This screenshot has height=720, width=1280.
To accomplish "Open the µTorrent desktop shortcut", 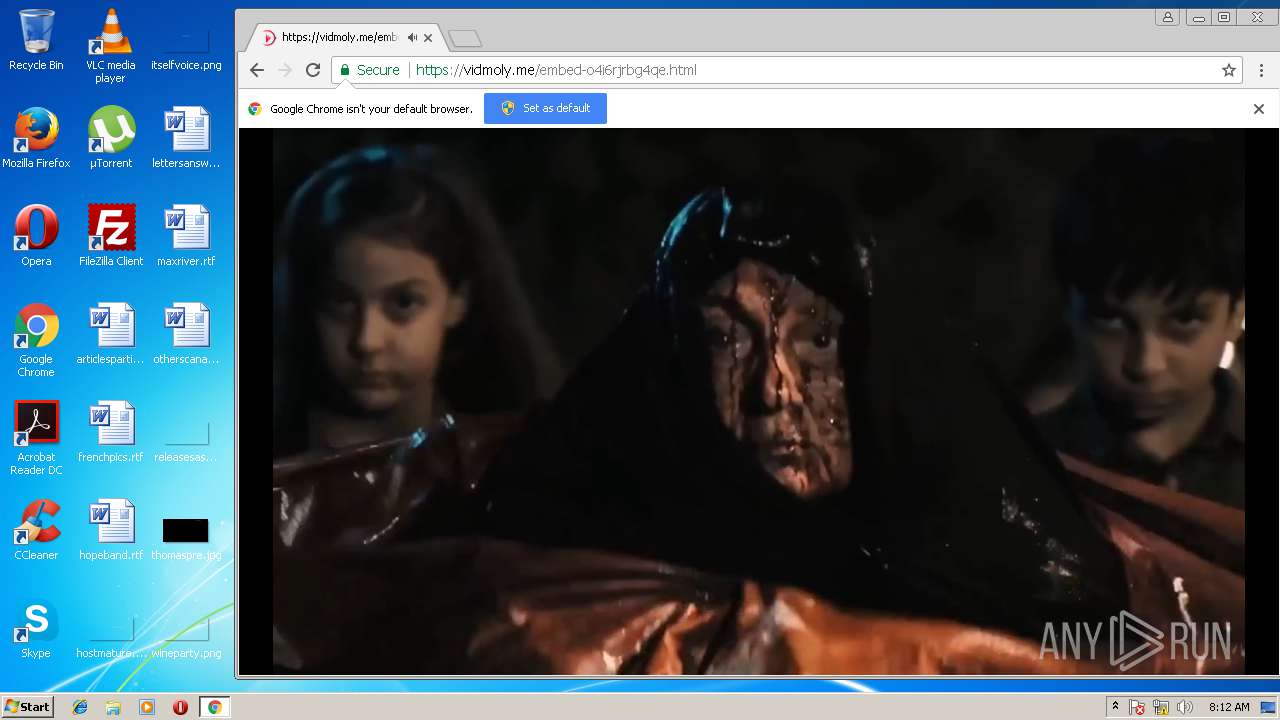I will click(x=111, y=138).
